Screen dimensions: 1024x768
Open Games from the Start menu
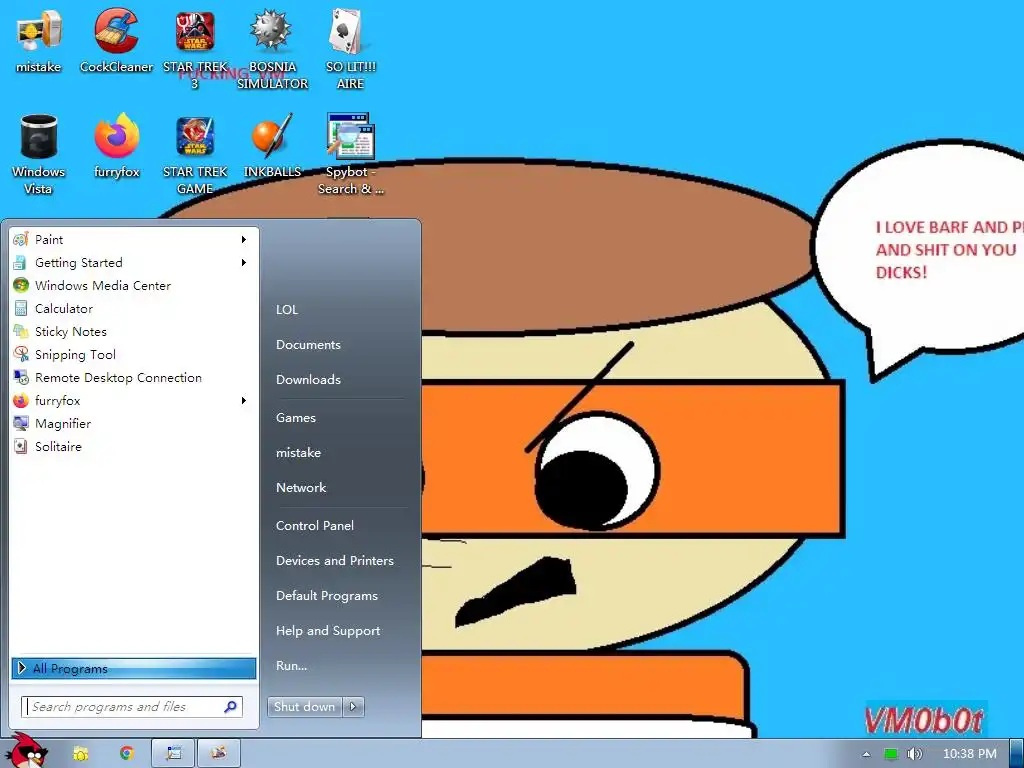coord(296,418)
